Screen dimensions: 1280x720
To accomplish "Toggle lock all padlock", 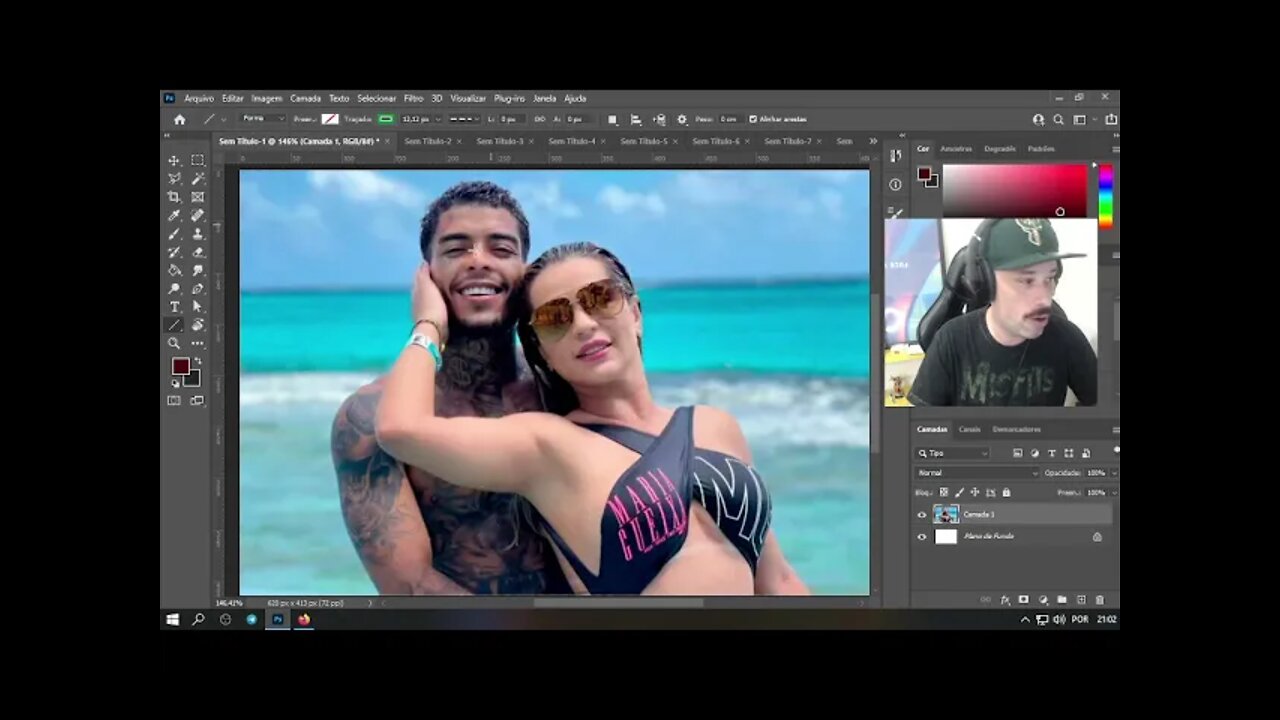I will [1006, 492].
